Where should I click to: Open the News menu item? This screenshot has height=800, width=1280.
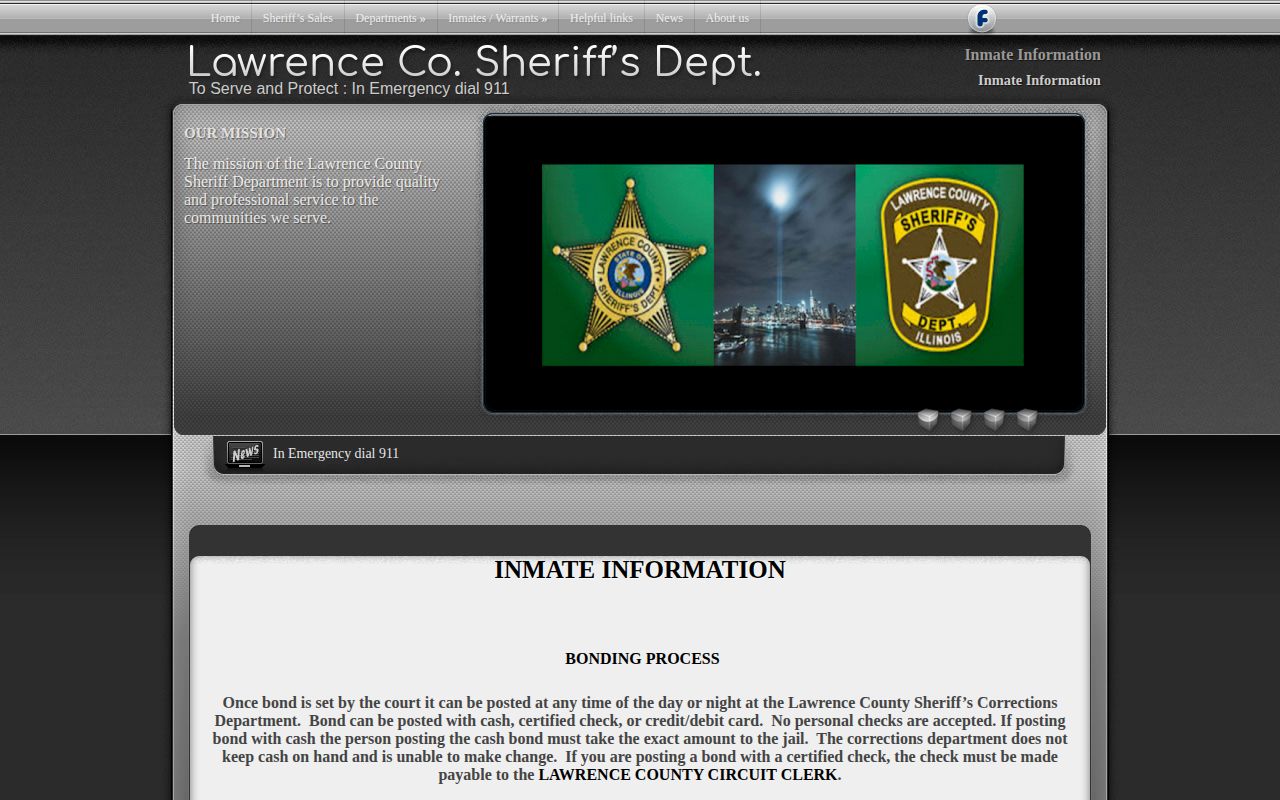pyautogui.click(x=669, y=18)
